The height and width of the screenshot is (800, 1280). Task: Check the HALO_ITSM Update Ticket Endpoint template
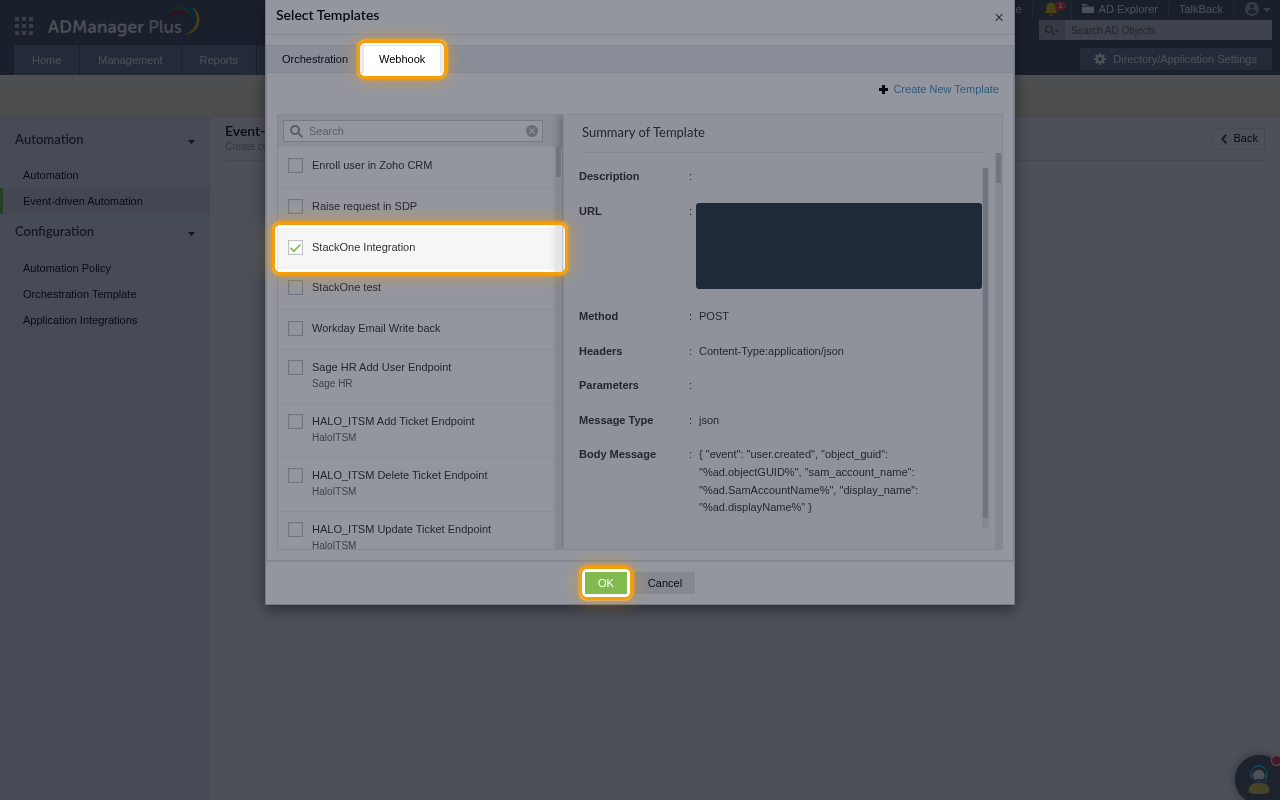(x=295, y=529)
